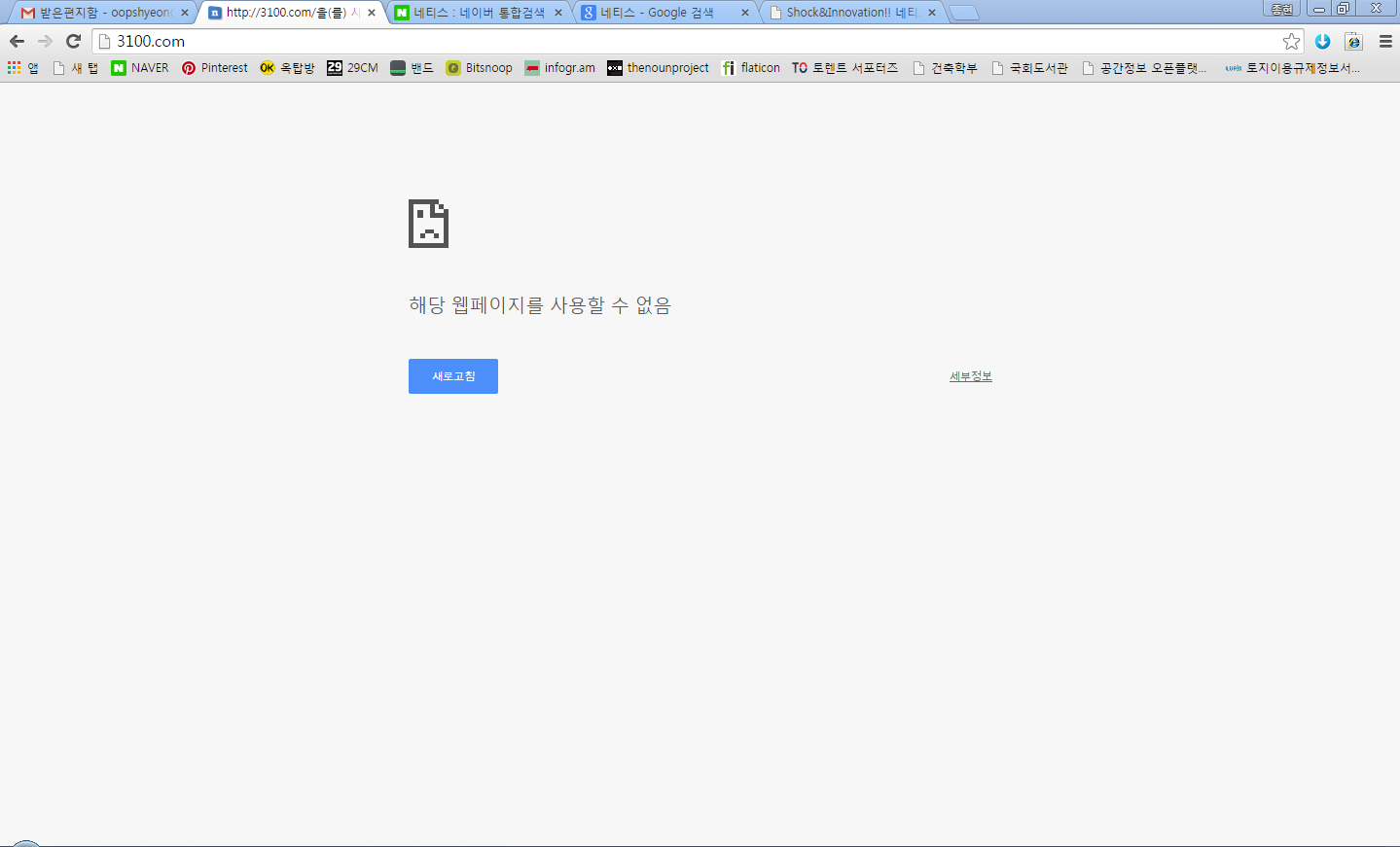Open the flaticon bookmark
This screenshot has height=847, width=1400.
[751, 68]
